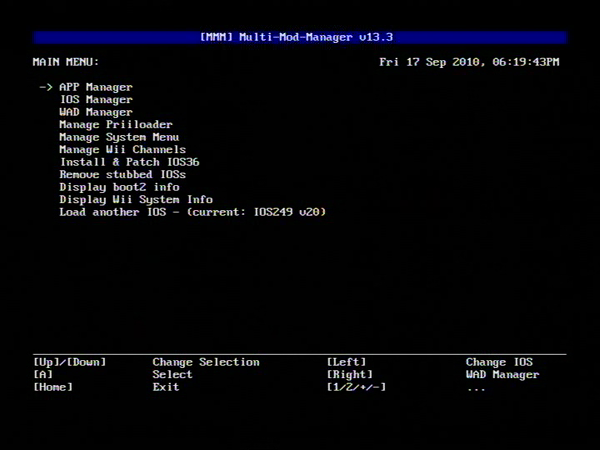The image size is (600, 450).
Task: Click the Select label in footer
Action: coord(172,375)
